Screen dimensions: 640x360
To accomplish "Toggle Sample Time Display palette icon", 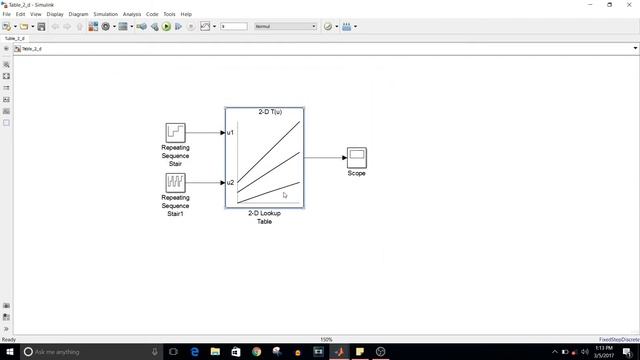I will 6,88.
